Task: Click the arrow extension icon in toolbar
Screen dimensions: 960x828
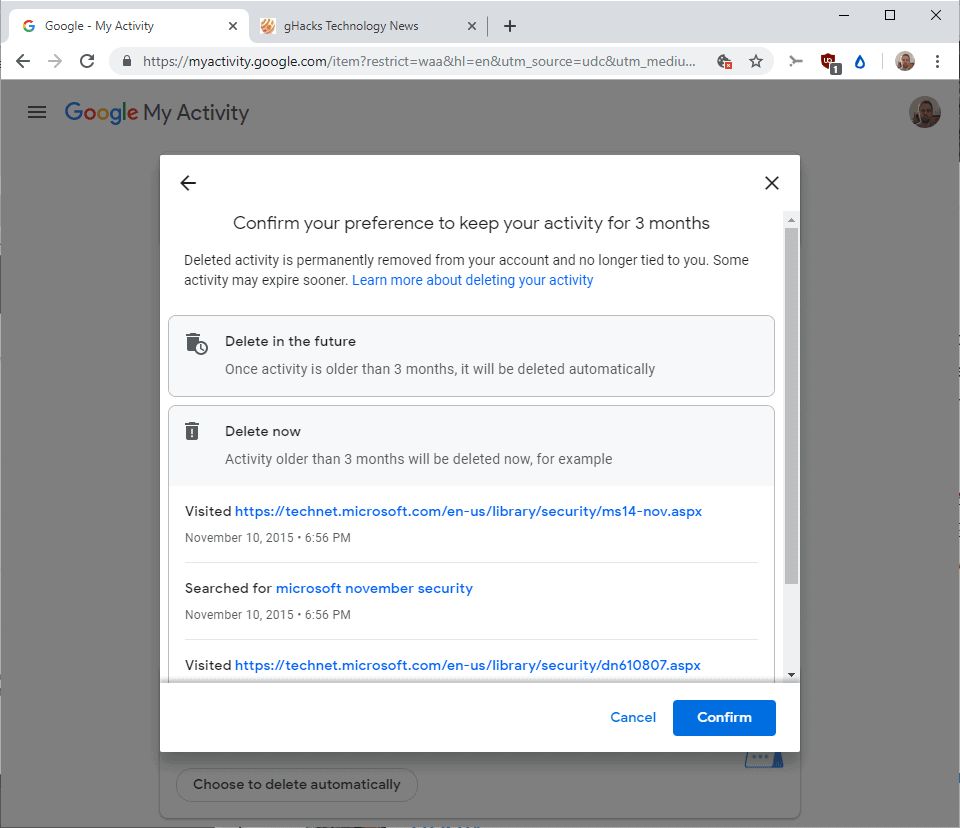Action: [x=795, y=61]
